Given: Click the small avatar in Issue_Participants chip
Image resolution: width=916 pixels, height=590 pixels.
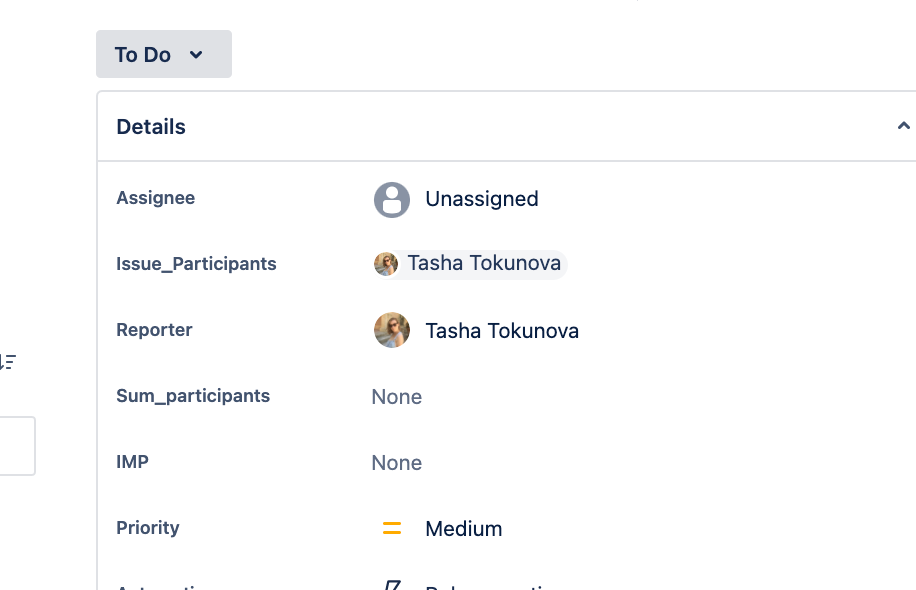Looking at the screenshot, I should [x=386, y=264].
